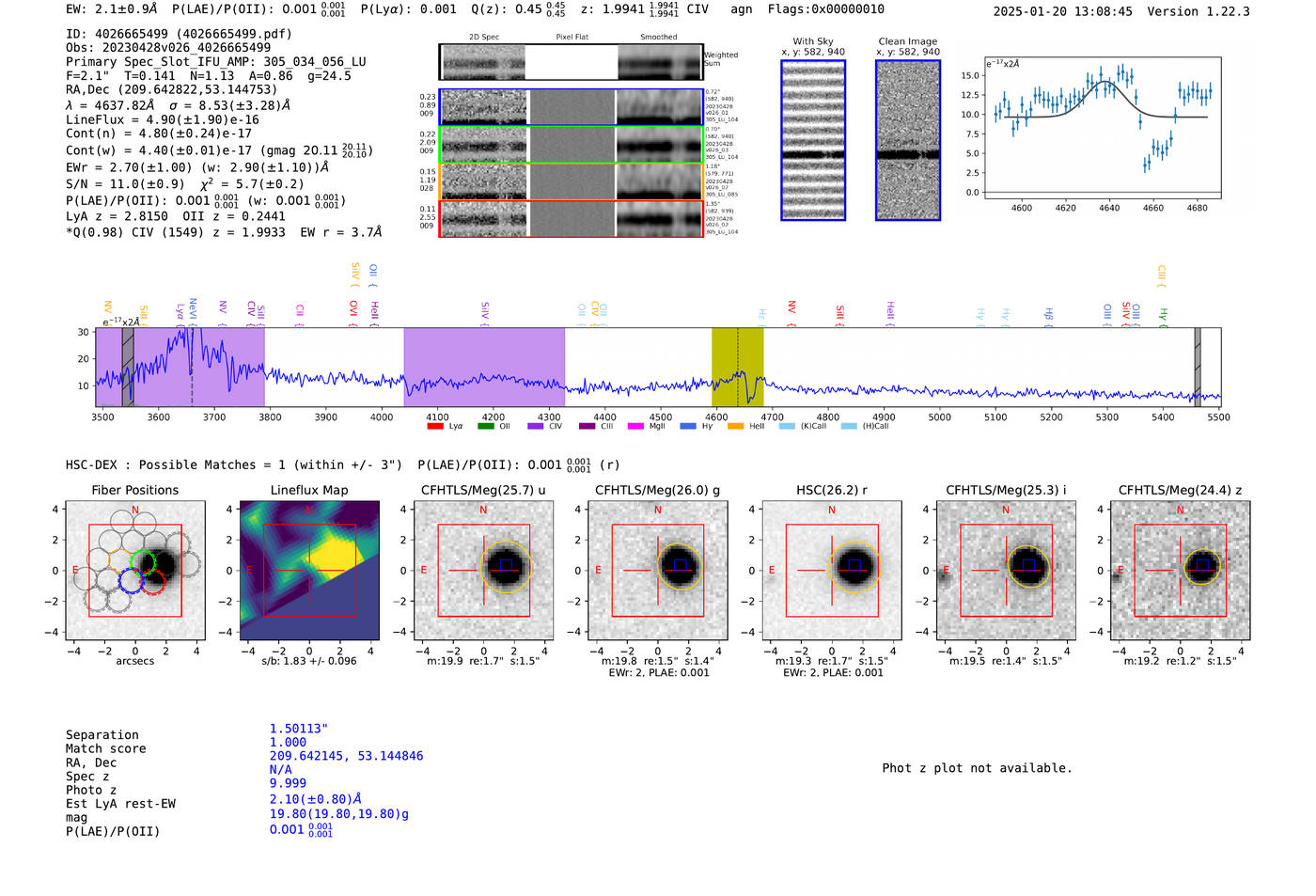Click the orange-bordered 2D spectrum row

click(x=572, y=181)
